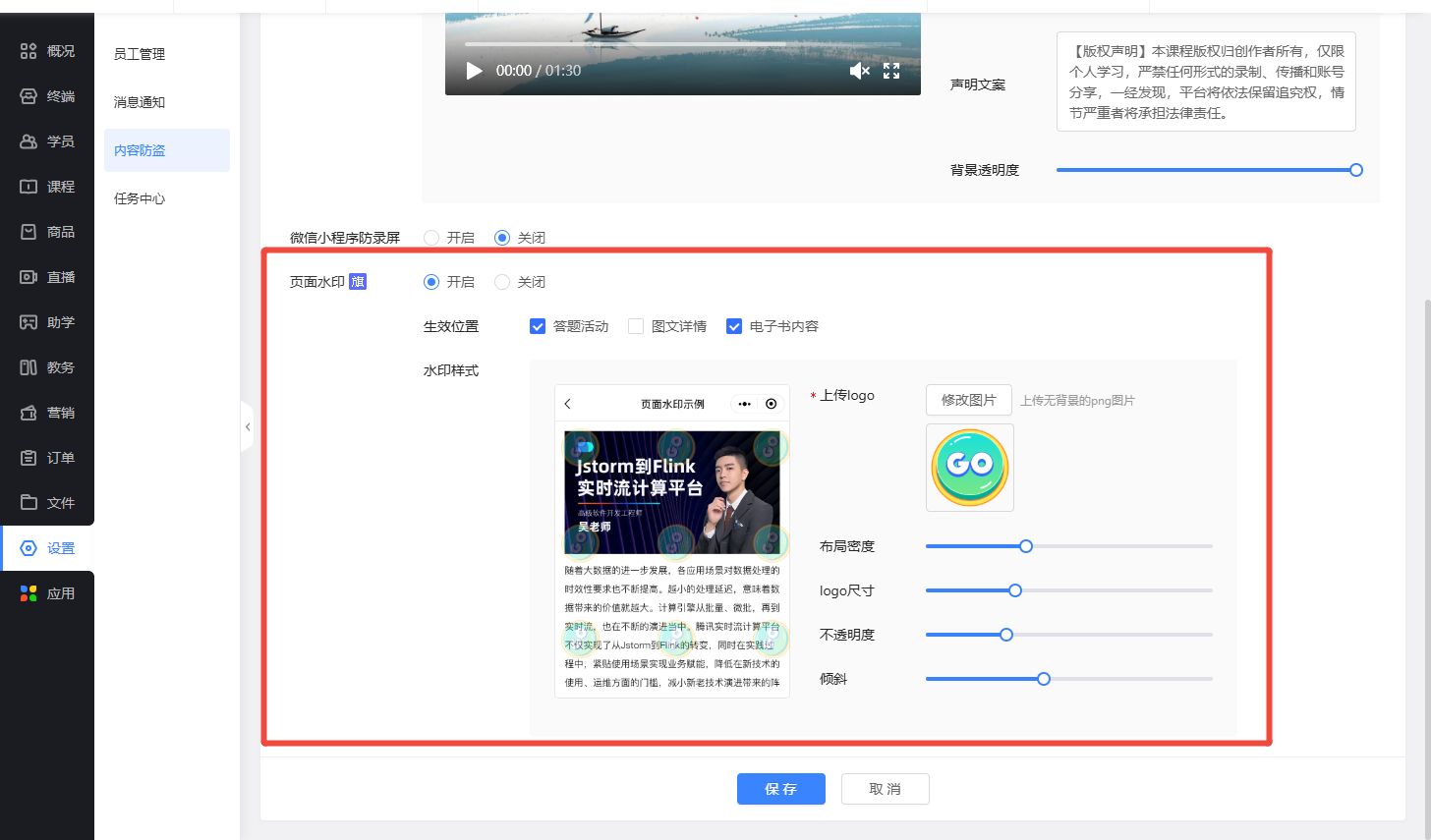The image size is (1431, 840).
Task: Uncheck the 答题活动 checkbox
Action: (x=538, y=326)
